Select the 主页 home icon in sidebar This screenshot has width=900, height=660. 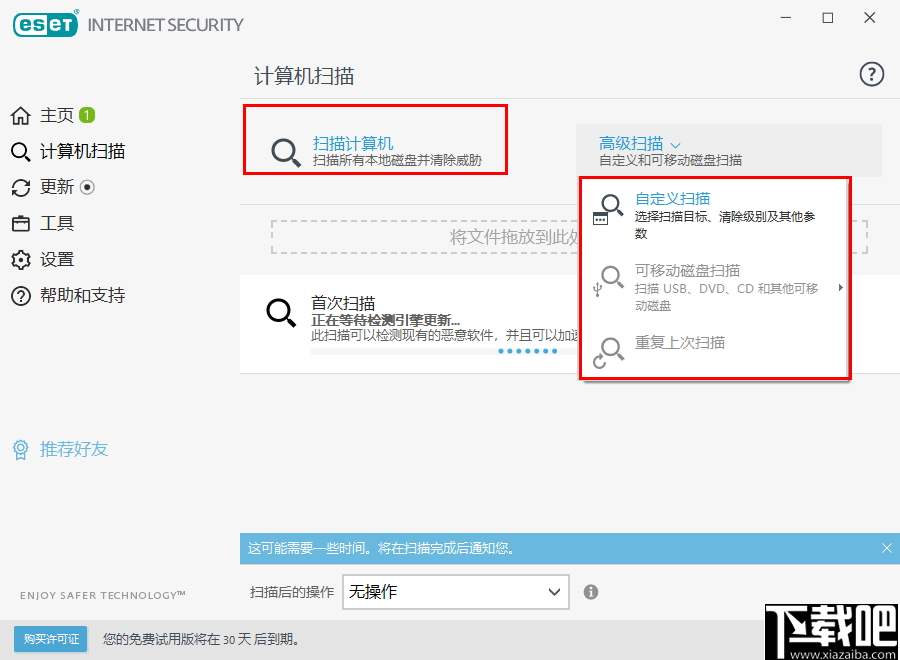pos(22,115)
